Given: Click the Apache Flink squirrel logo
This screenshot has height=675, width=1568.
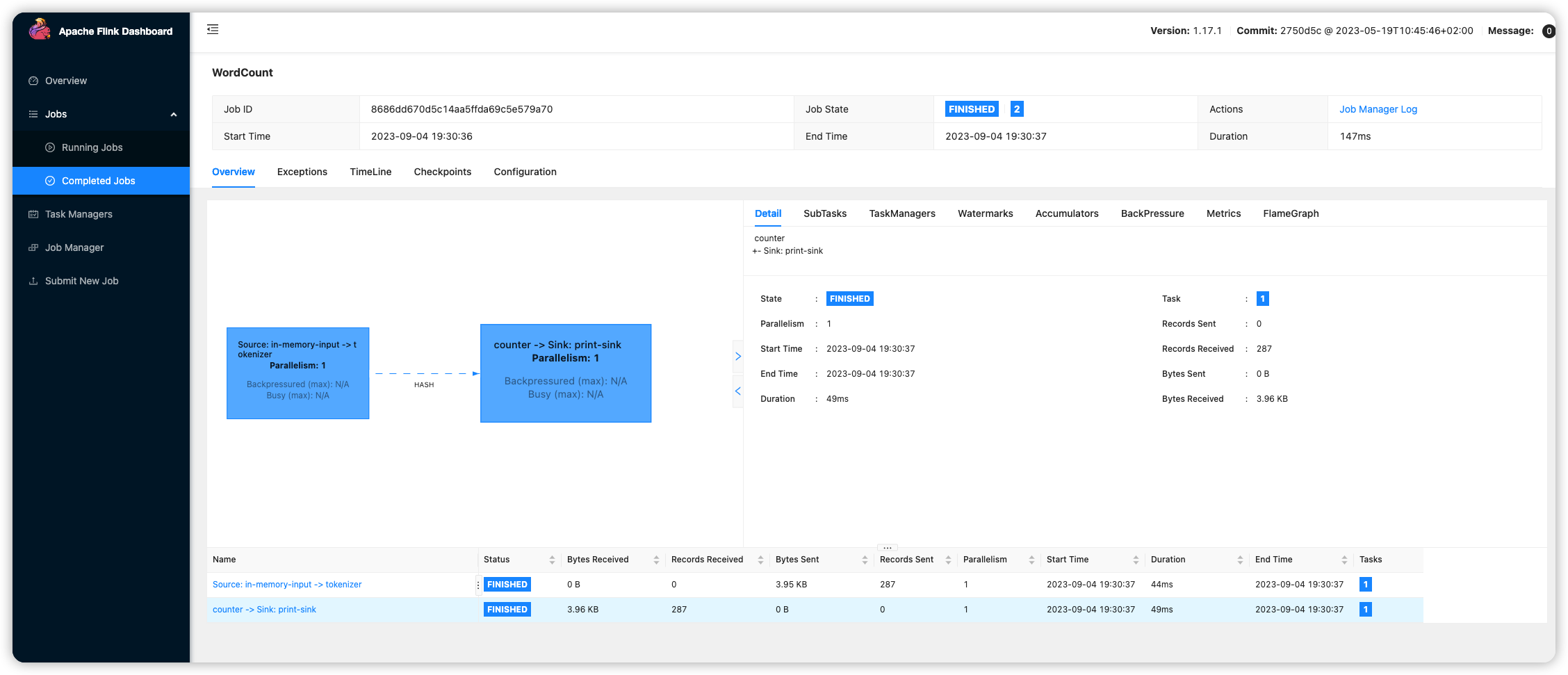Looking at the screenshot, I should (x=40, y=30).
